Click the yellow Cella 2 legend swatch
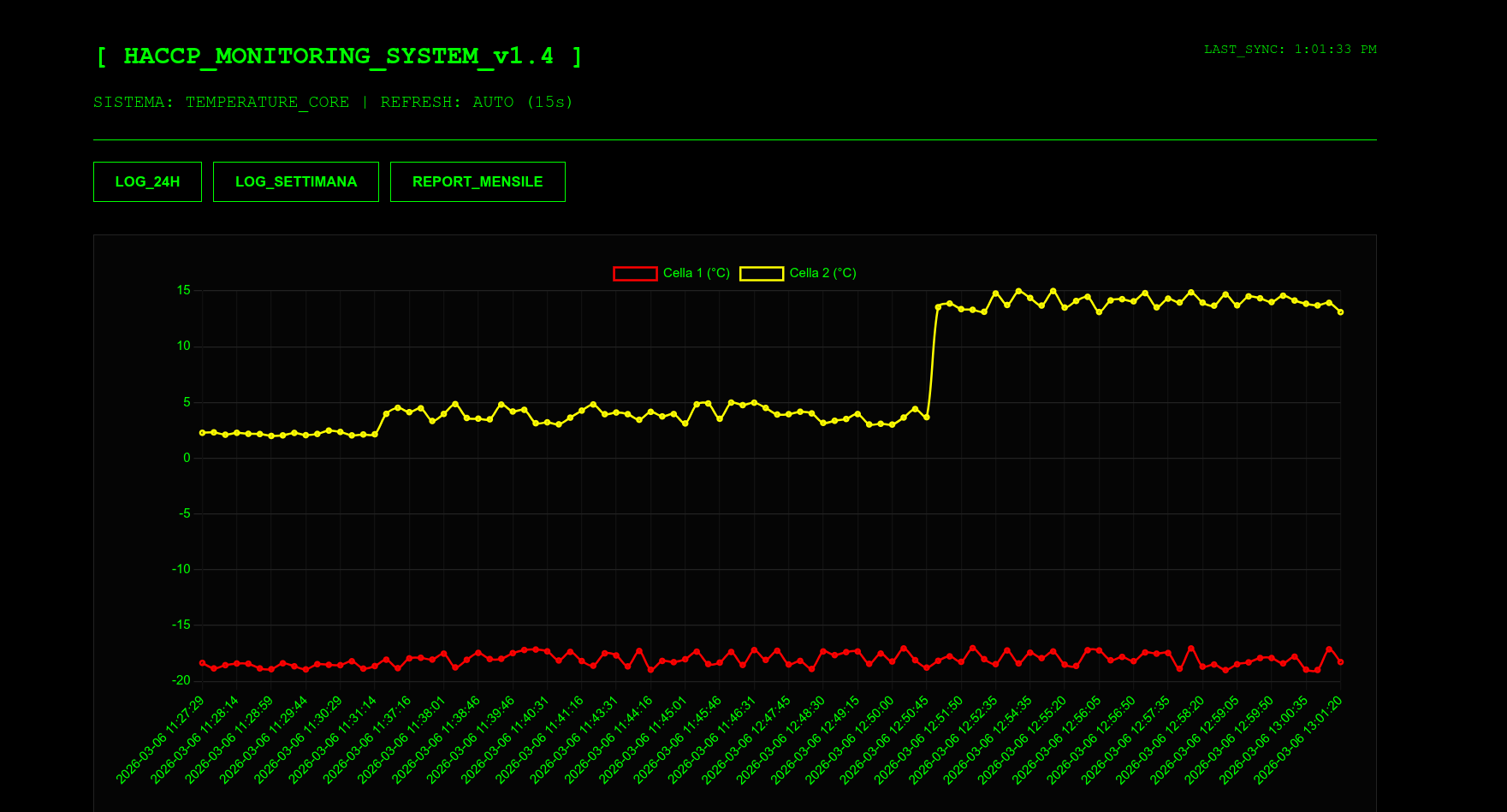1507x812 pixels. click(x=761, y=274)
